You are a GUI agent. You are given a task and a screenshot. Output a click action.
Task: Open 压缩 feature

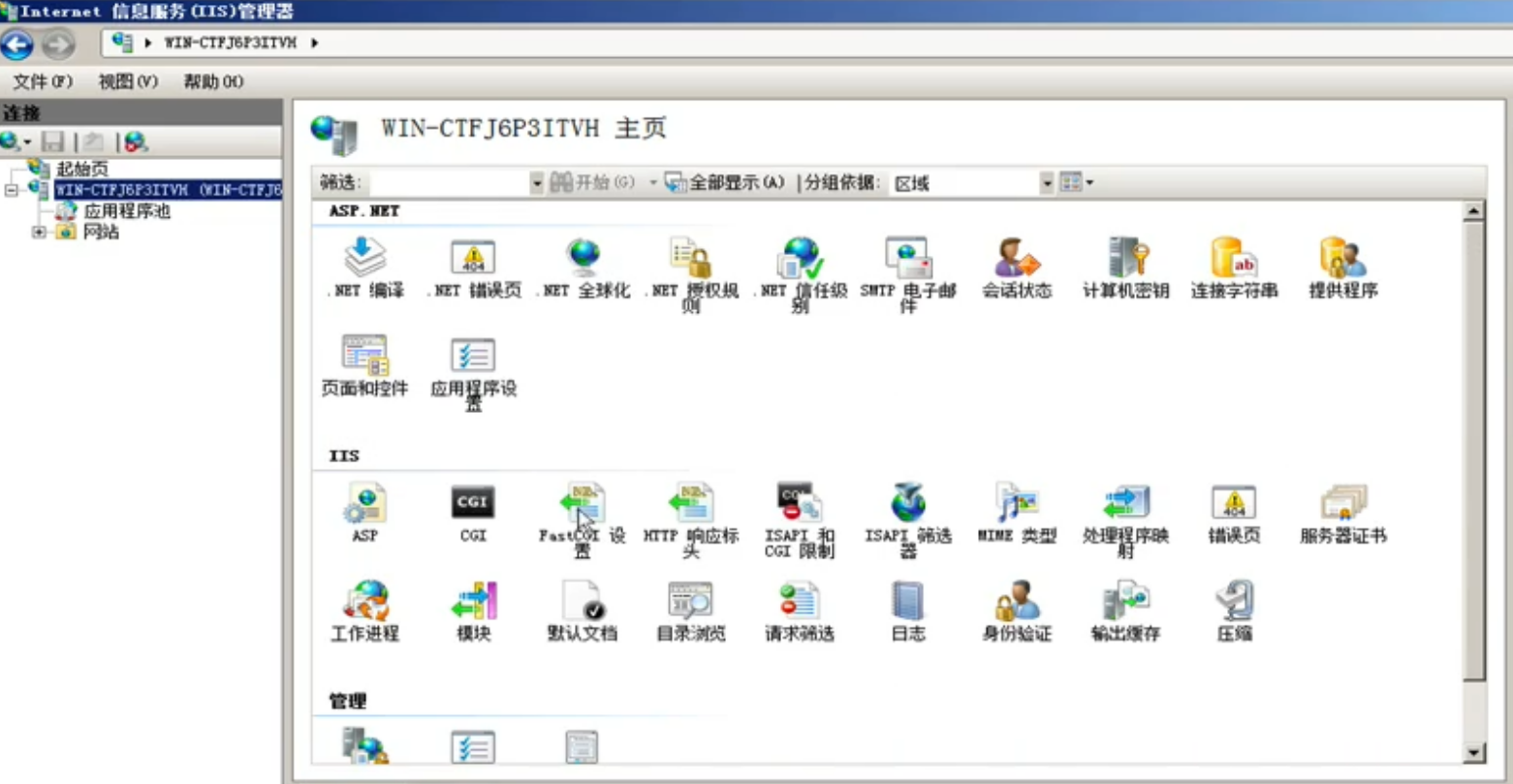(1234, 611)
